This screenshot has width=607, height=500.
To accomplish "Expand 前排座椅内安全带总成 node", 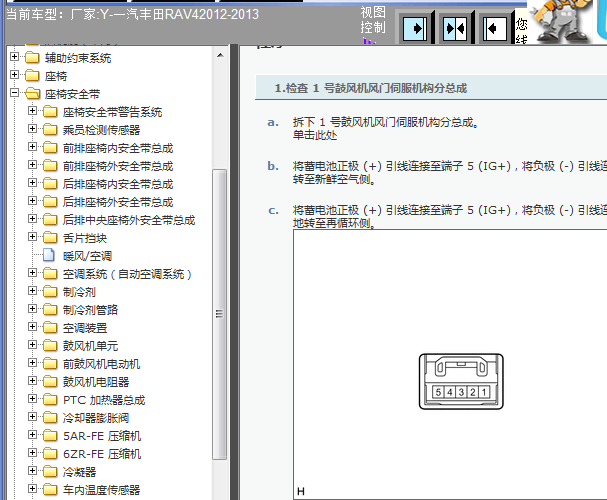I will point(33,147).
